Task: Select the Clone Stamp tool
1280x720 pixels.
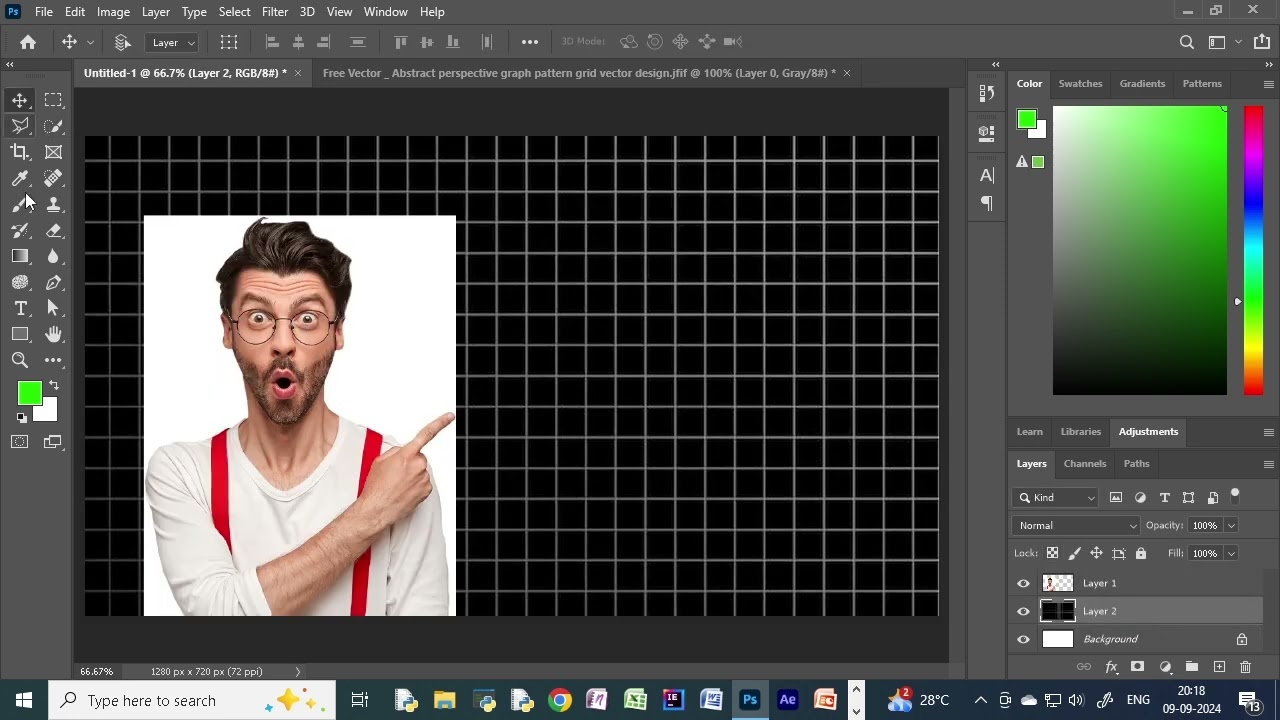Action: (54, 204)
